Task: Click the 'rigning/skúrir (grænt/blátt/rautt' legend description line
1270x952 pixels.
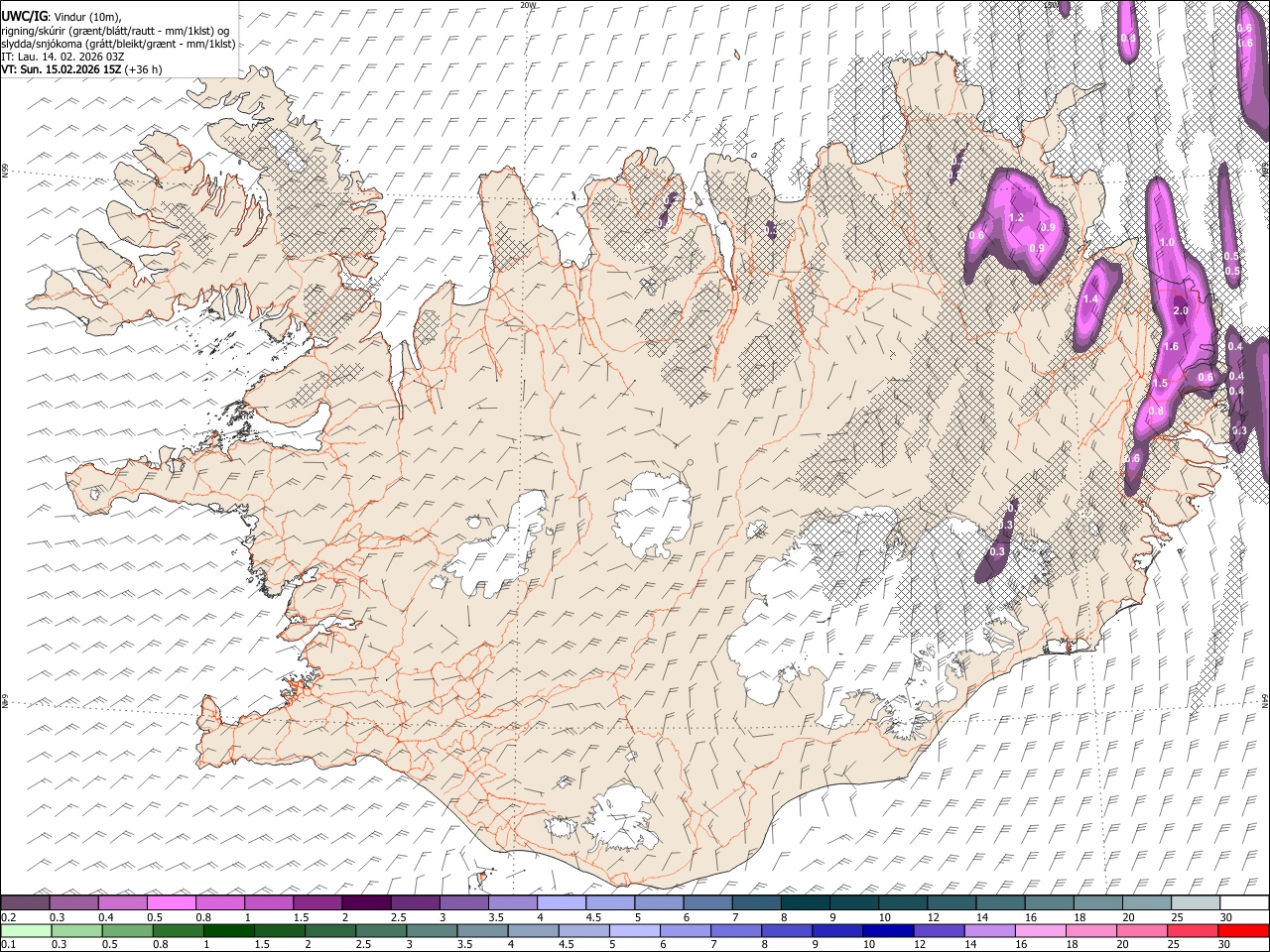Action: pos(115,31)
